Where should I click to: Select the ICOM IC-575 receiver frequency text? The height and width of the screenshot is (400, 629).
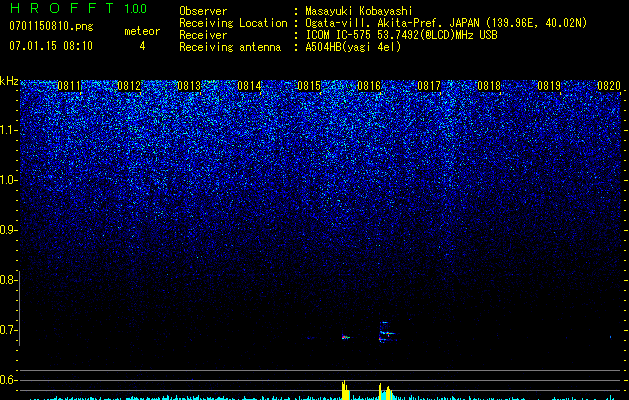pos(401,35)
